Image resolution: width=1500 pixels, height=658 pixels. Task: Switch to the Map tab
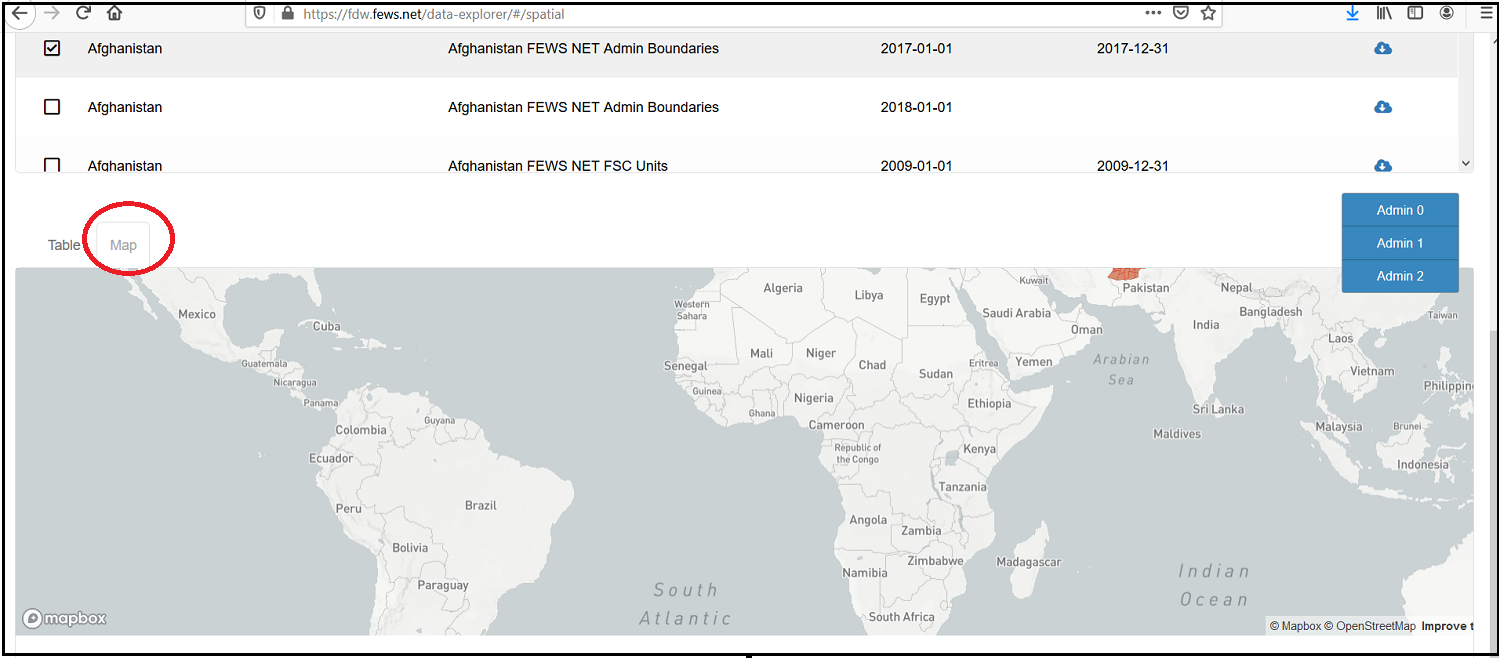point(123,245)
